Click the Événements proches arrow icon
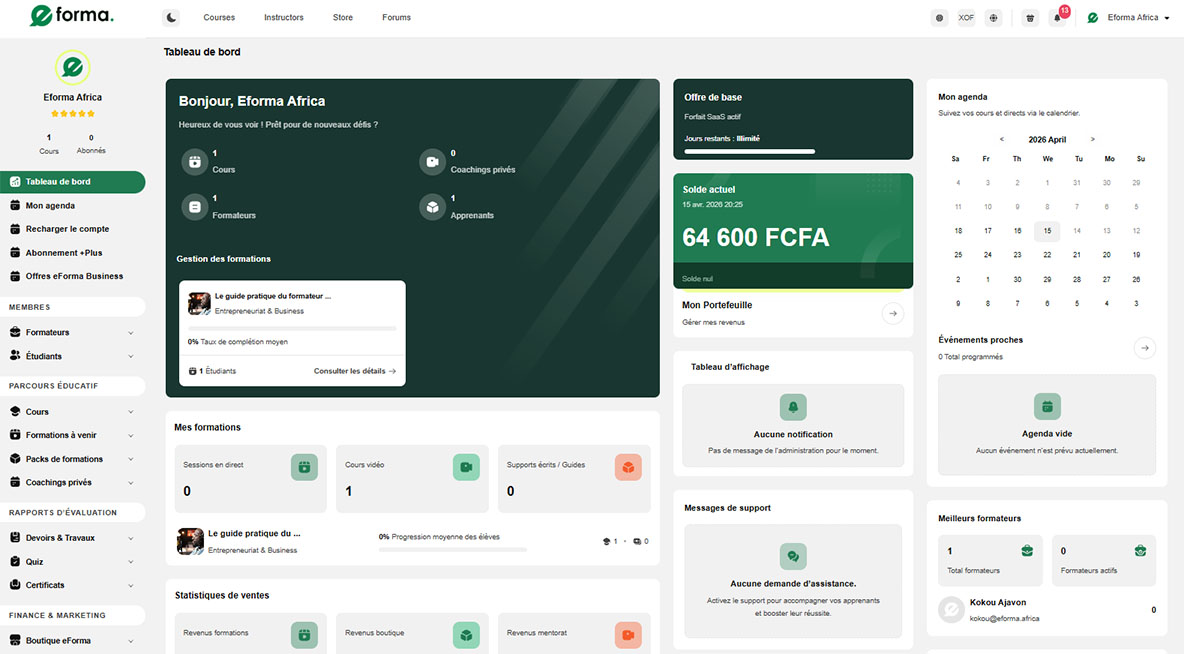Screen dimensions: 1184x654 point(1145,347)
